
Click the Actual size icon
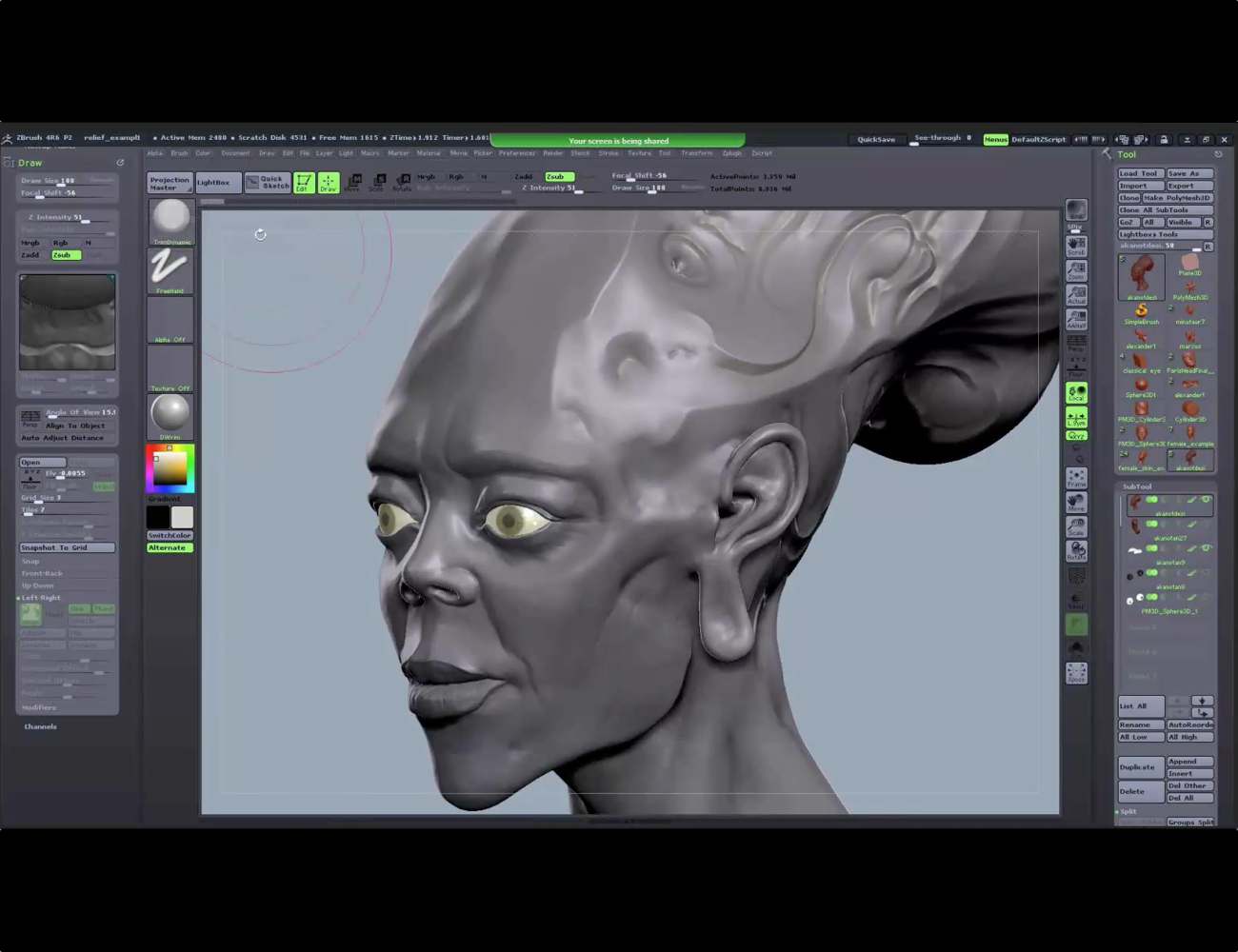[1076, 295]
